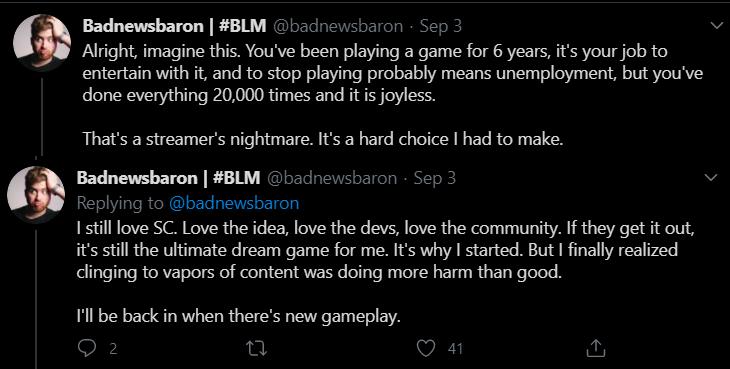
Task: Click the retweet arrows icon
Action: pyautogui.click(x=257, y=349)
